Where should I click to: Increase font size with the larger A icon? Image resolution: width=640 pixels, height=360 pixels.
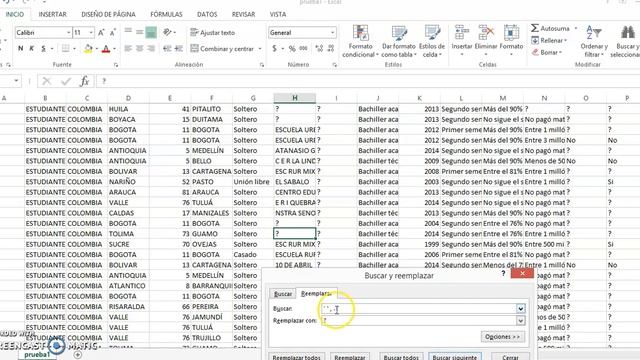[x=101, y=32]
